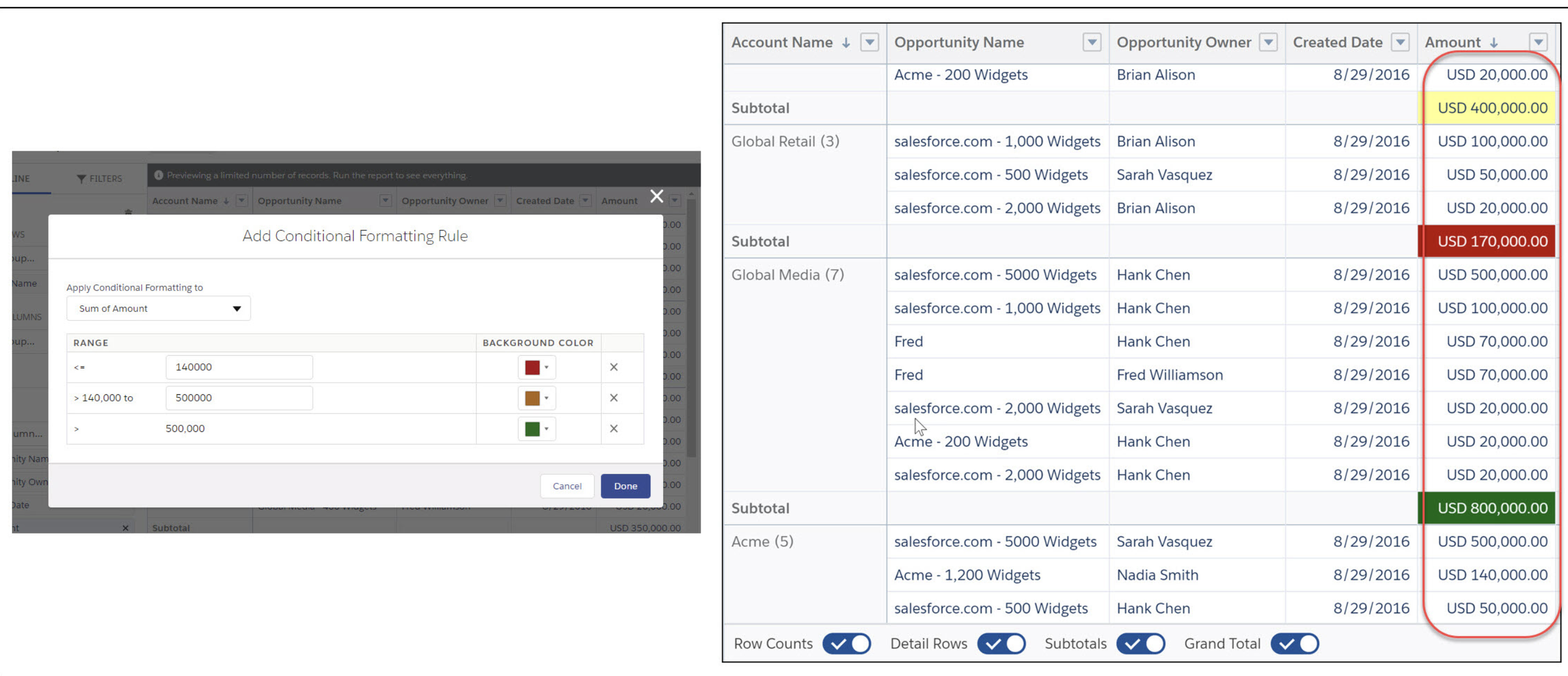
Task: Click the Done button
Action: [625, 486]
